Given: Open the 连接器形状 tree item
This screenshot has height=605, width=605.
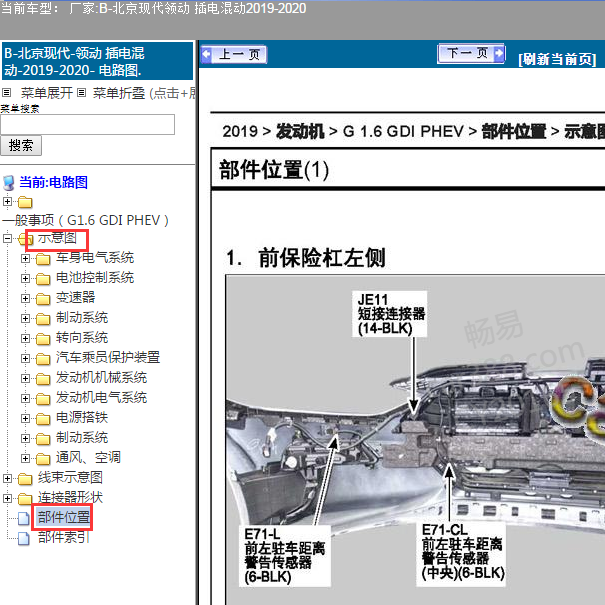Looking at the screenshot, I should (70, 498).
